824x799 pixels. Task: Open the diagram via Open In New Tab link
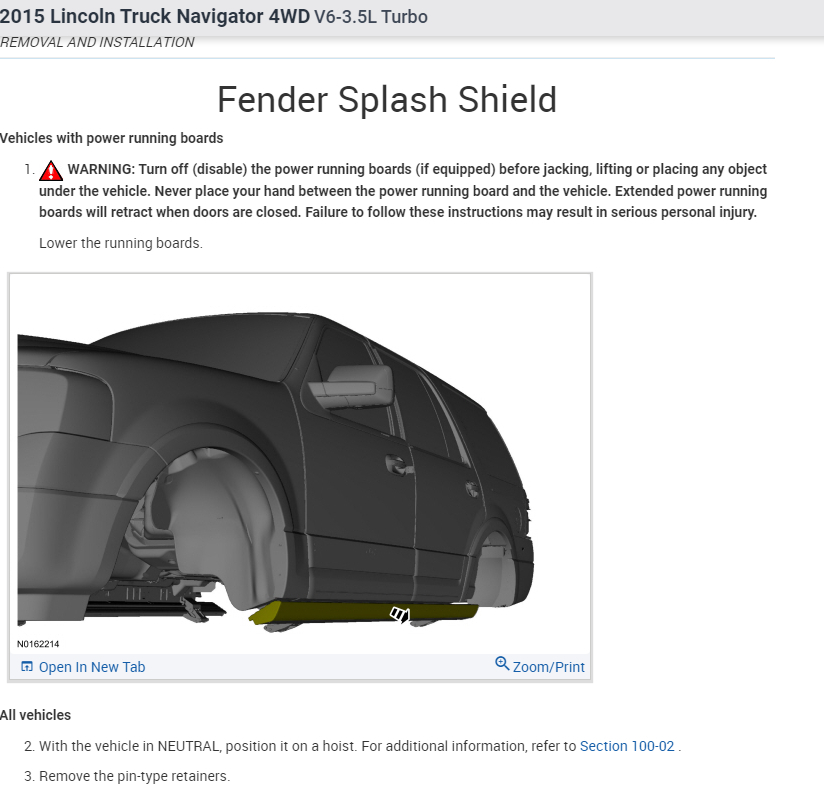pyautogui.click(x=92, y=667)
